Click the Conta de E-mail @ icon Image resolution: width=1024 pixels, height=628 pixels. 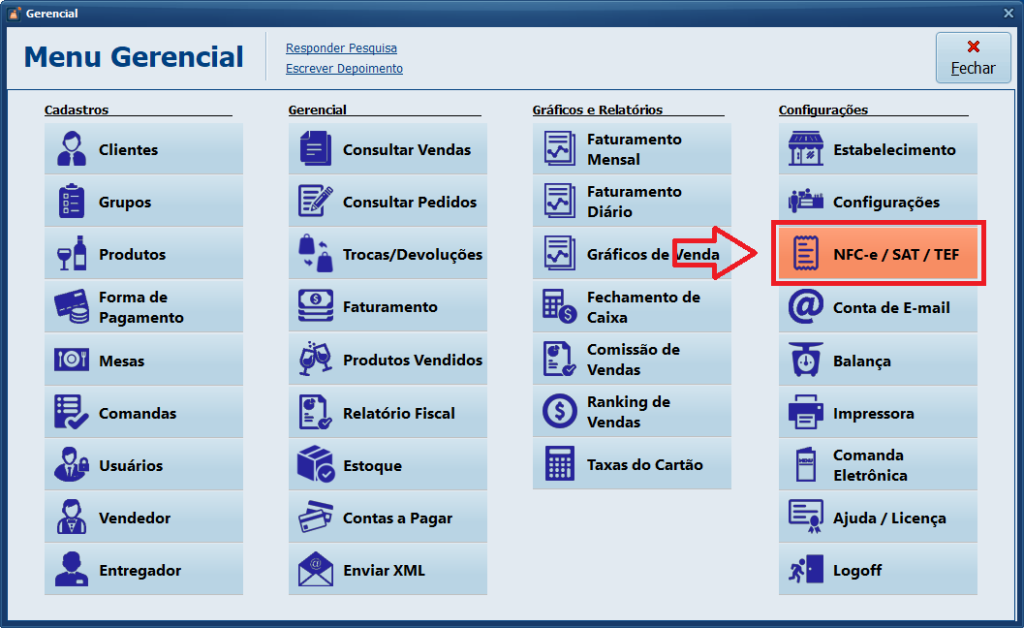click(x=806, y=308)
